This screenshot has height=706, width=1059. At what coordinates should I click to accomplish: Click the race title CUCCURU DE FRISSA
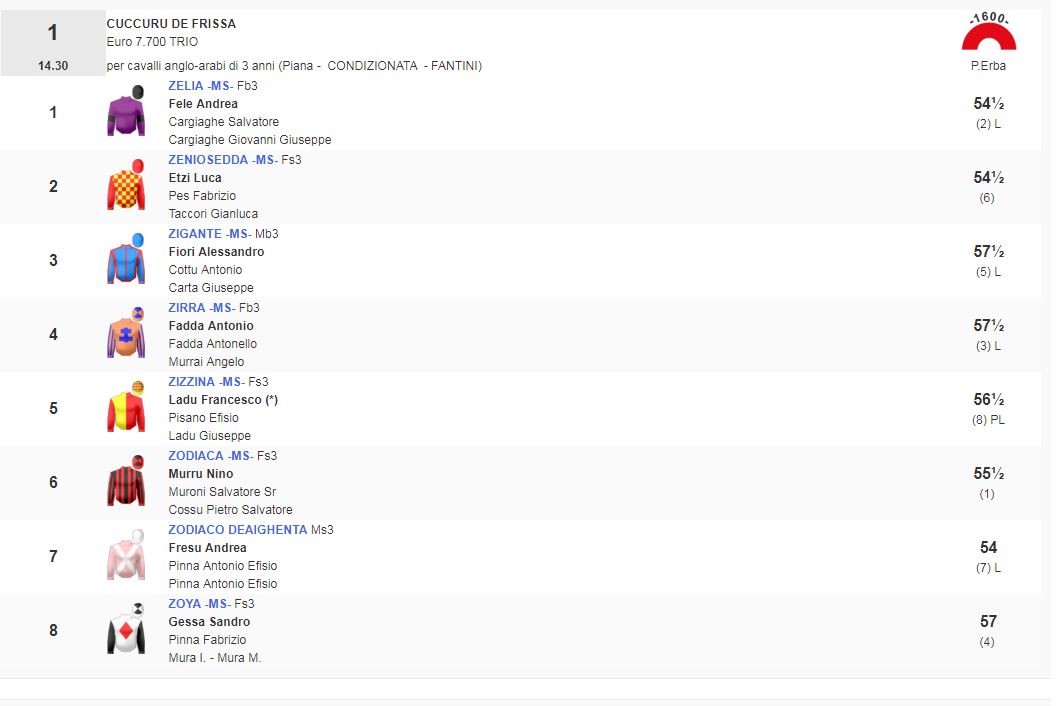point(171,24)
